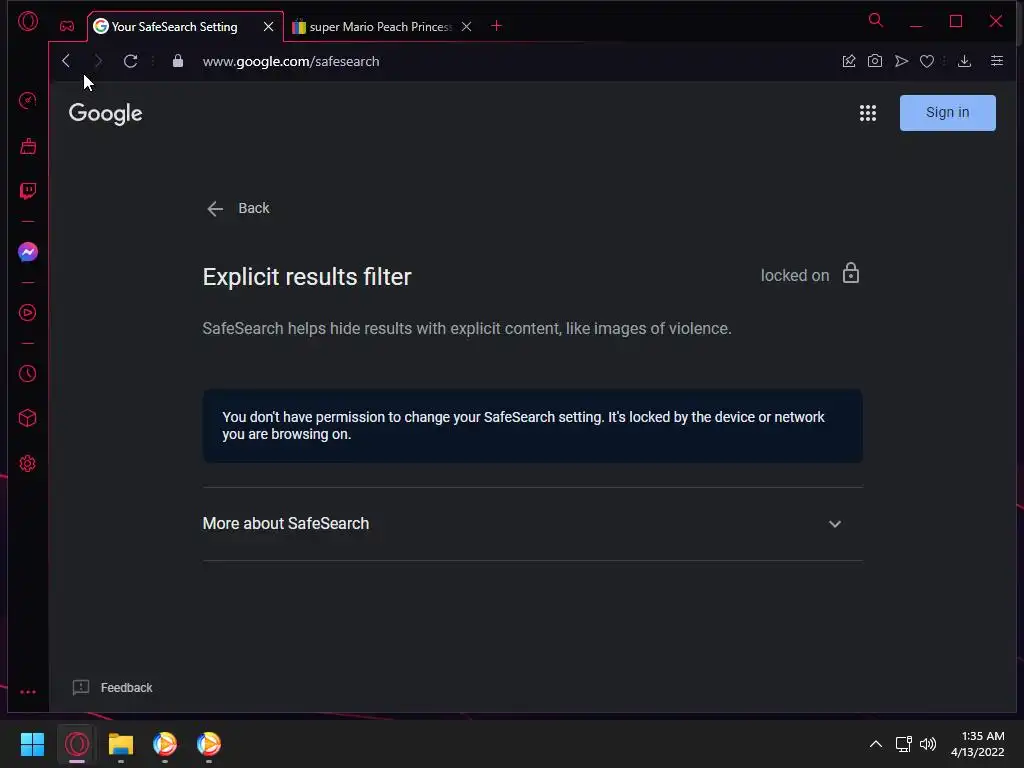1024x768 pixels.
Task: Search tabs with magnifier icon
Action: pos(876,20)
